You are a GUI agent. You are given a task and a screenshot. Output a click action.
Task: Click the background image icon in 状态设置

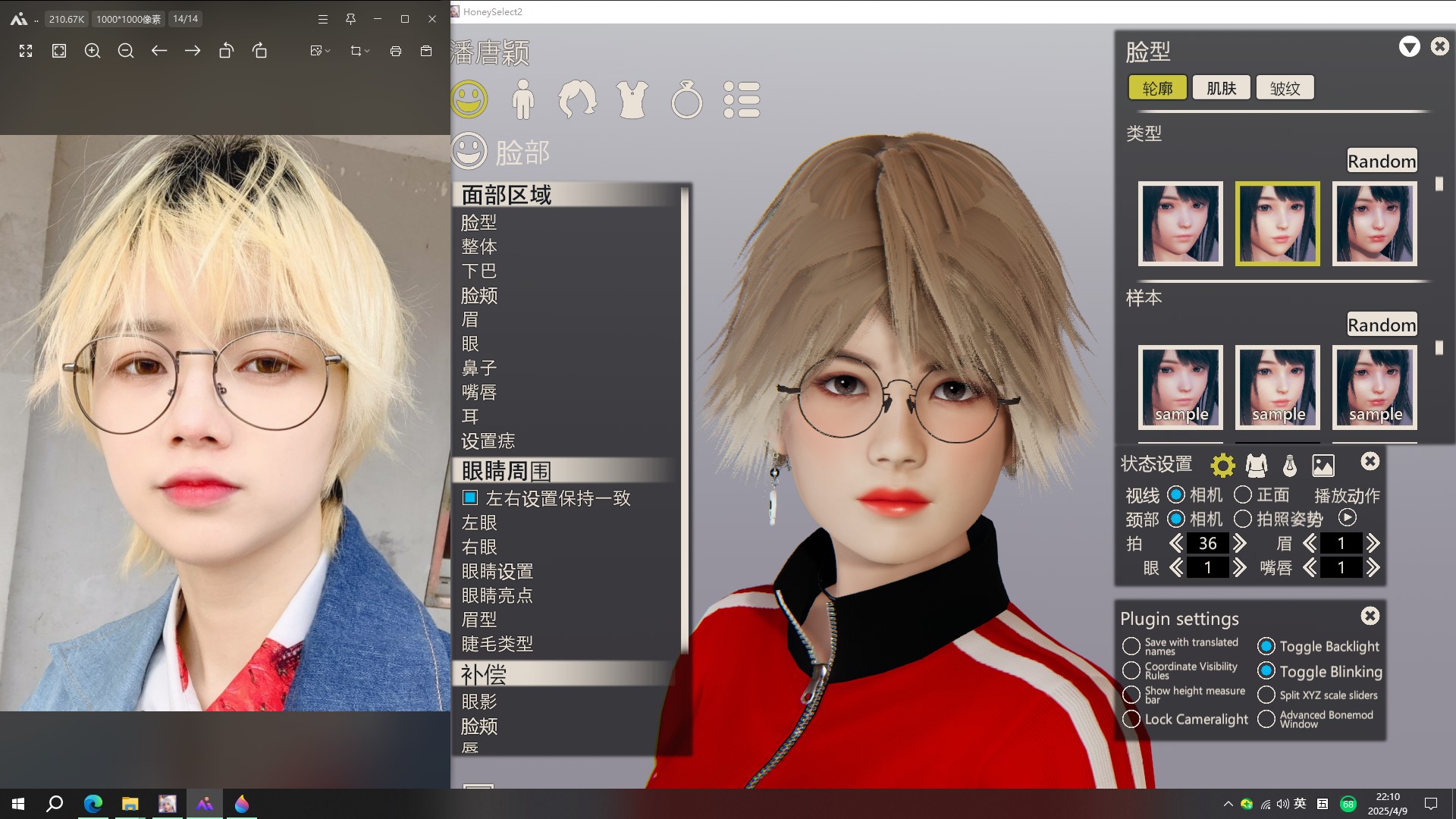point(1323,465)
